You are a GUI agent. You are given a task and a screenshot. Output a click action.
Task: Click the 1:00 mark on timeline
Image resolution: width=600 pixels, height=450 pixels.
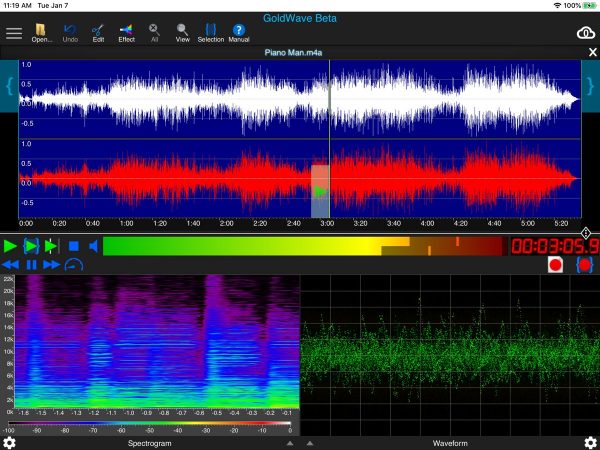tap(126, 223)
